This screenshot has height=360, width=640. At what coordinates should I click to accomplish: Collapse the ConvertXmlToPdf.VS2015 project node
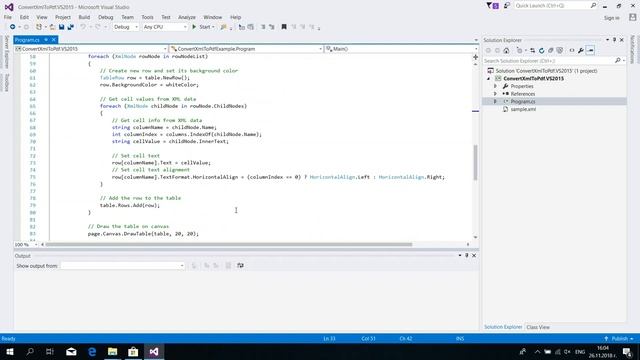click(x=489, y=78)
